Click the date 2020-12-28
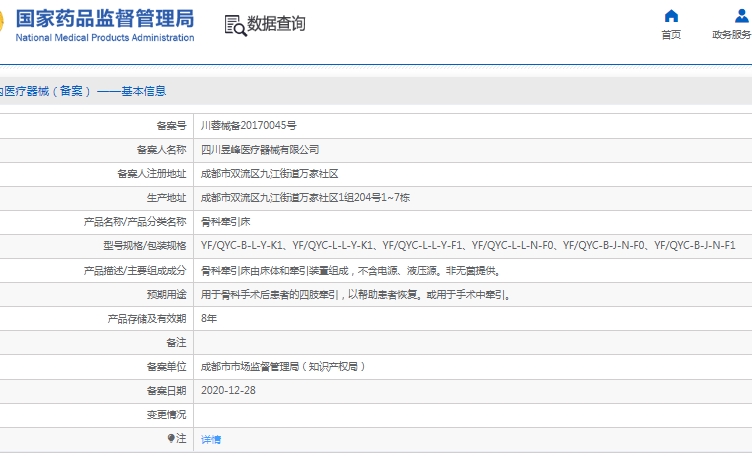 click(228, 390)
